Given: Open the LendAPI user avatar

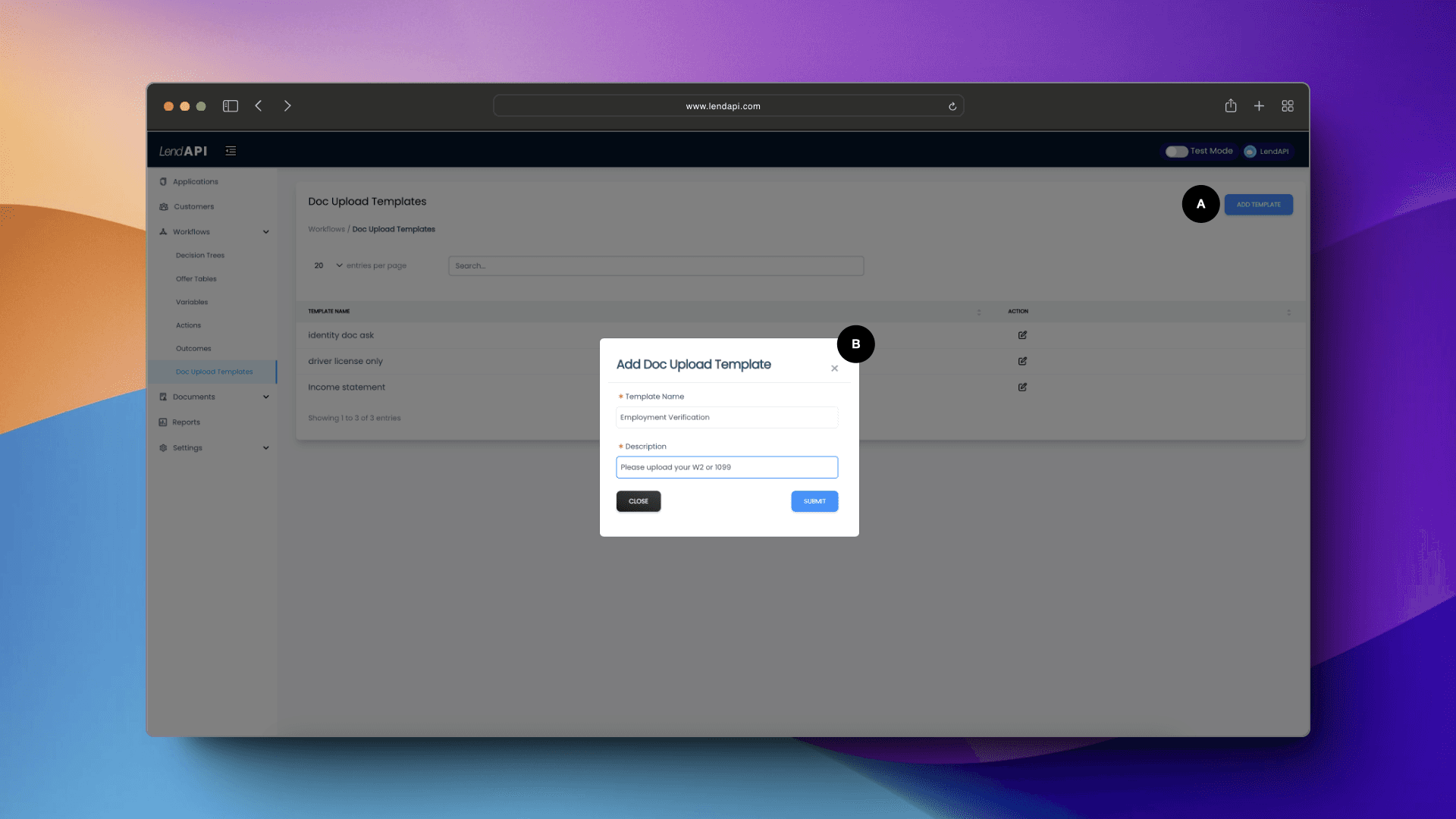Looking at the screenshot, I should click(1250, 151).
